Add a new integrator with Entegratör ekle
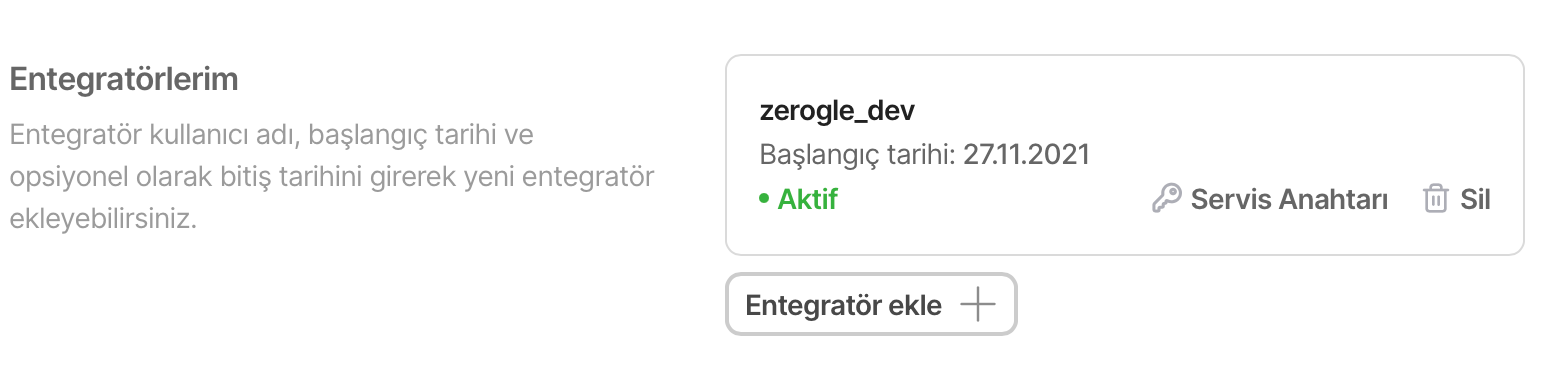The height and width of the screenshot is (390, 1550). 871,304
